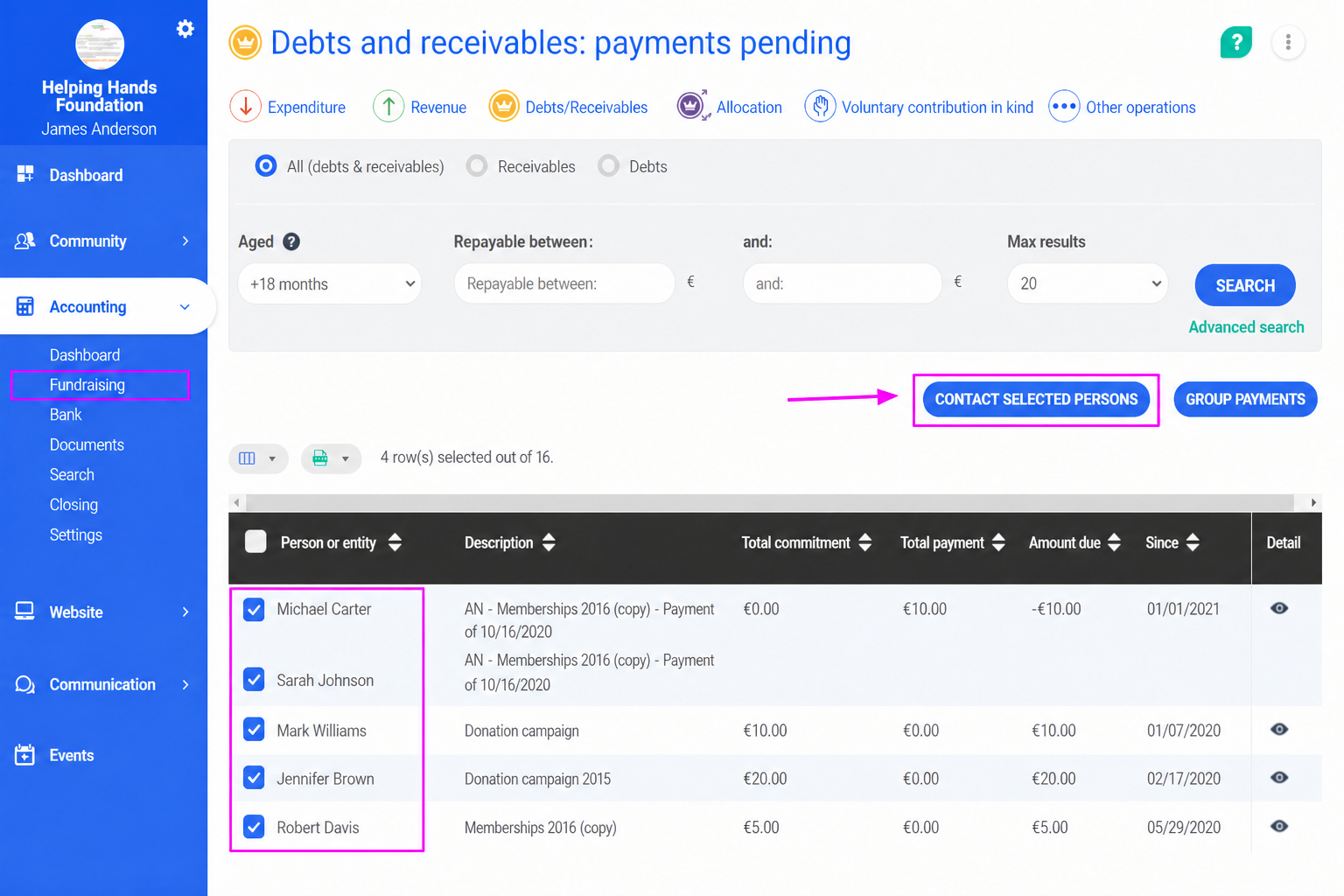This screenshot has width=1344, height=896.
Task: Expand the print export dropdown
Action: 331,458
